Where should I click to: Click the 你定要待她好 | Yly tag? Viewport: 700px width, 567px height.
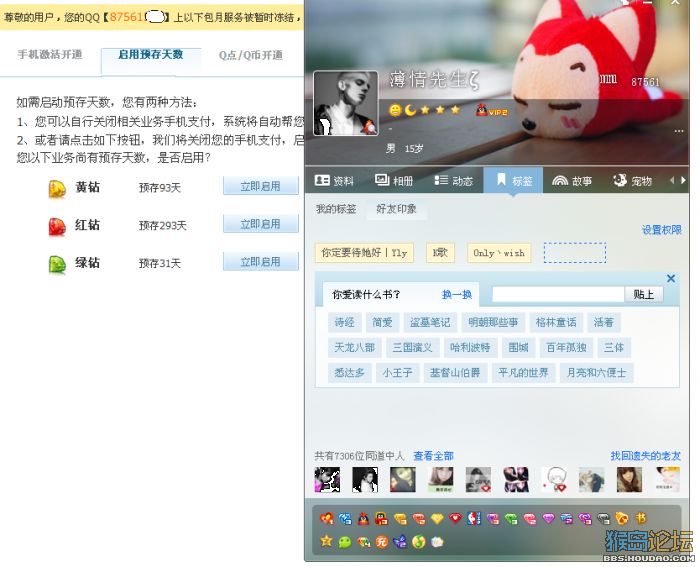[x=364, y=253]
